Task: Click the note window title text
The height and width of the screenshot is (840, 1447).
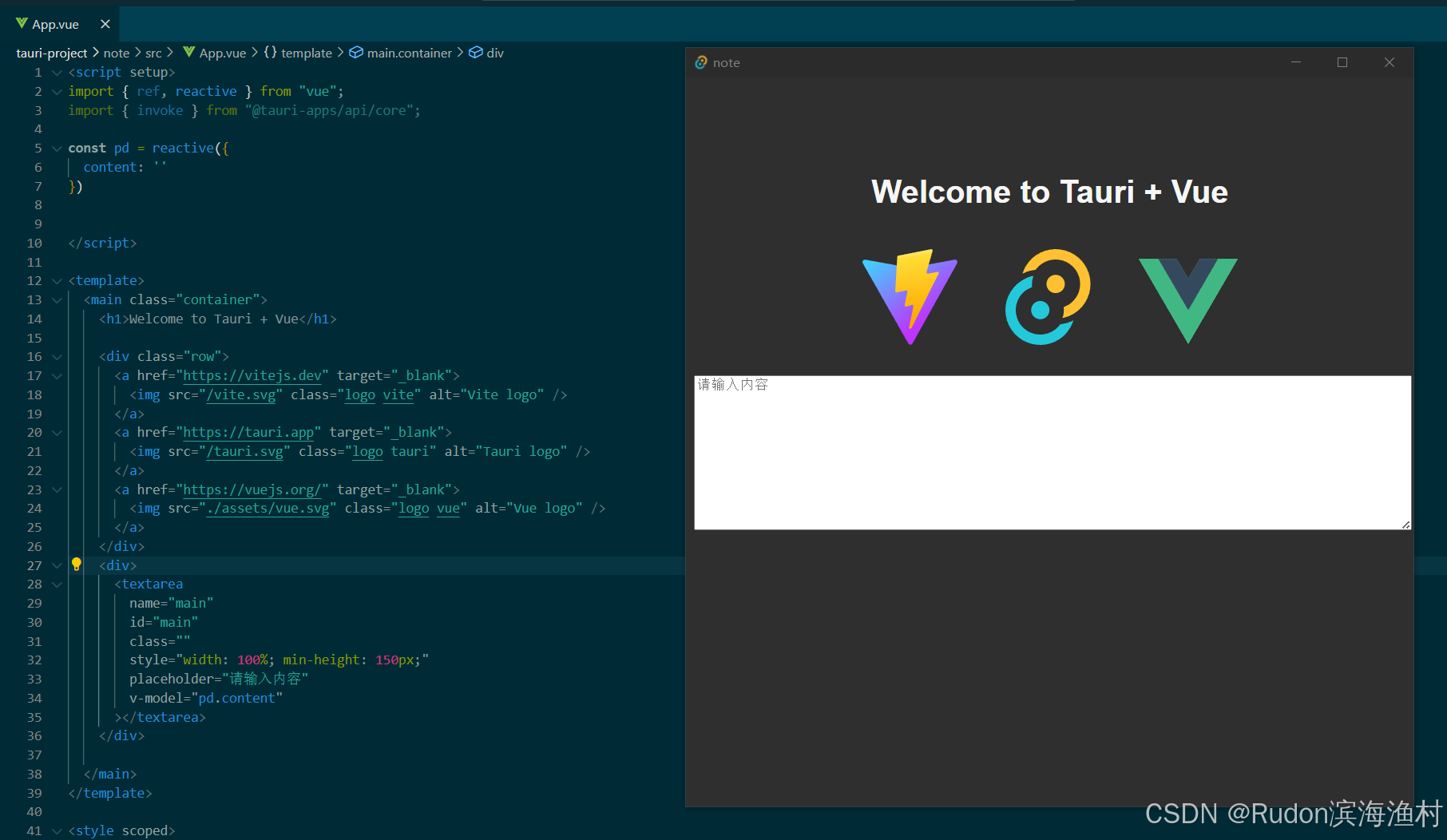Action: point(727,62)
